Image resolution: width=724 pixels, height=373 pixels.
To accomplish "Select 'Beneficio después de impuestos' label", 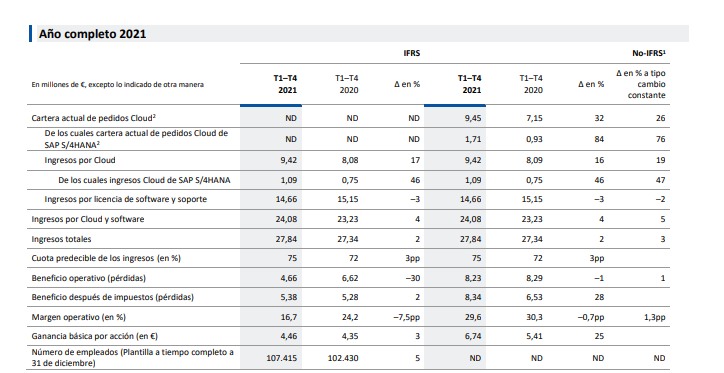I will pyautogui.click(x=113, y=297).
